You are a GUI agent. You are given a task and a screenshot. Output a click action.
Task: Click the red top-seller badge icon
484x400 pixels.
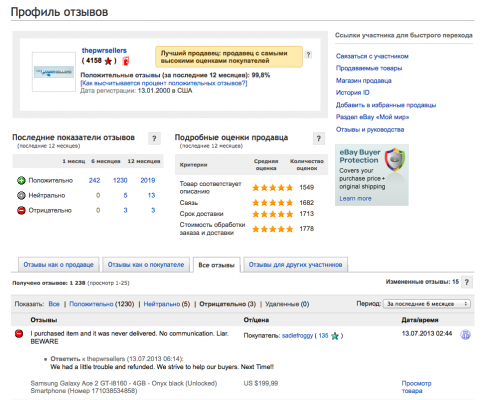click(125, 61)
